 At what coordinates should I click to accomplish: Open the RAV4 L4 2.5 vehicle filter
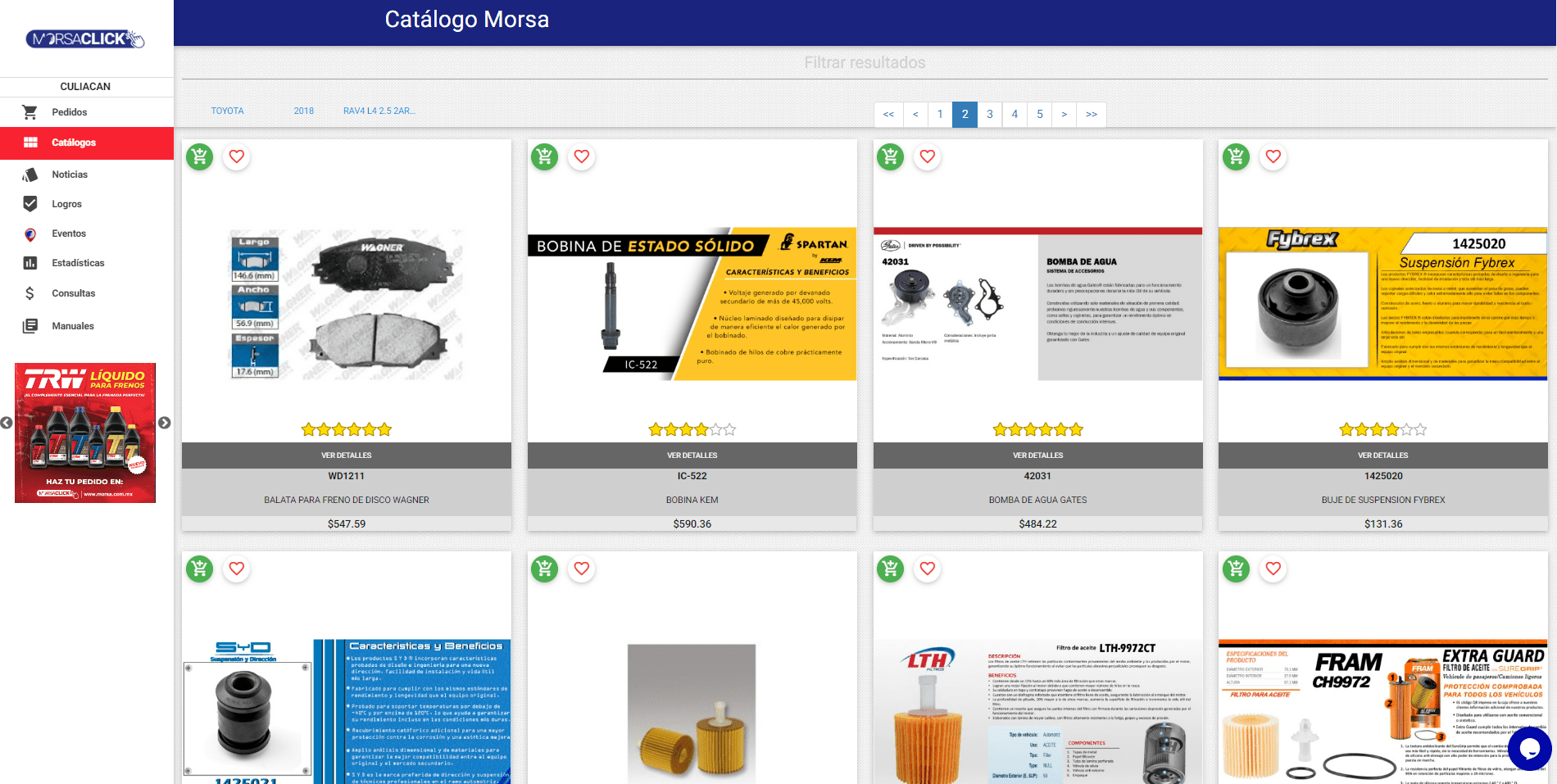pyautogui.click(x=379, y=111)
